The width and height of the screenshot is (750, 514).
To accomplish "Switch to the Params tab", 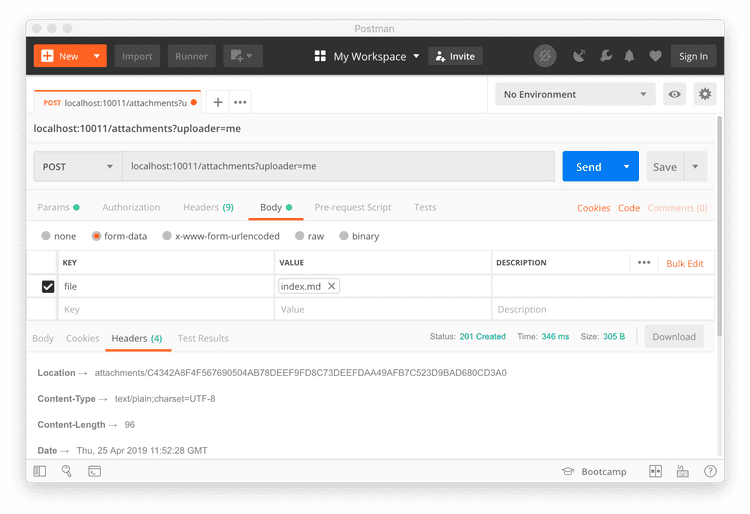I will coord(58,208).
